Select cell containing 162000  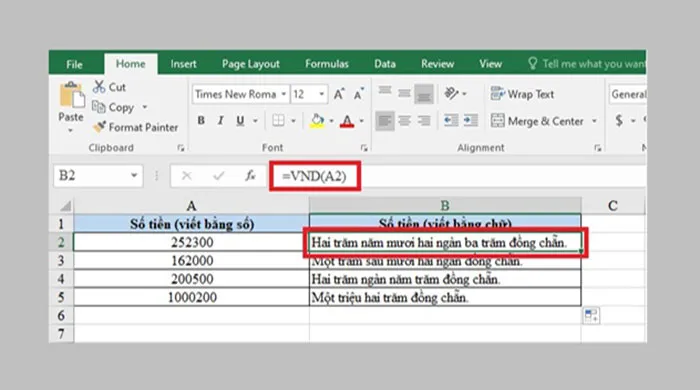click(192, 261)
